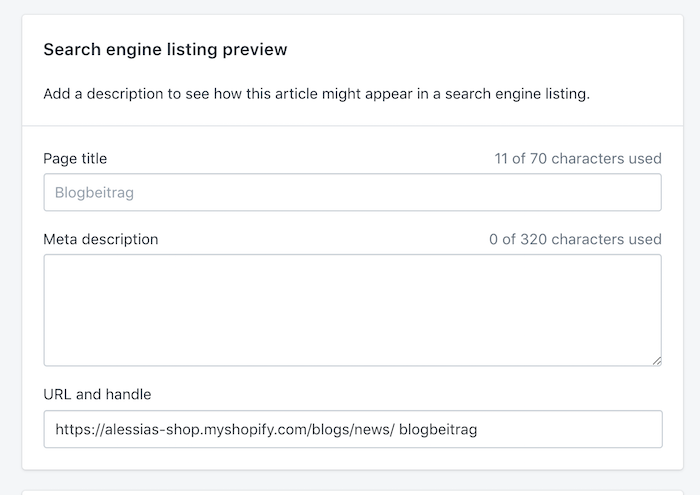Screen dimensions: 700x495
Task: Click the "Meta description" field label
Action: (100, 239)
